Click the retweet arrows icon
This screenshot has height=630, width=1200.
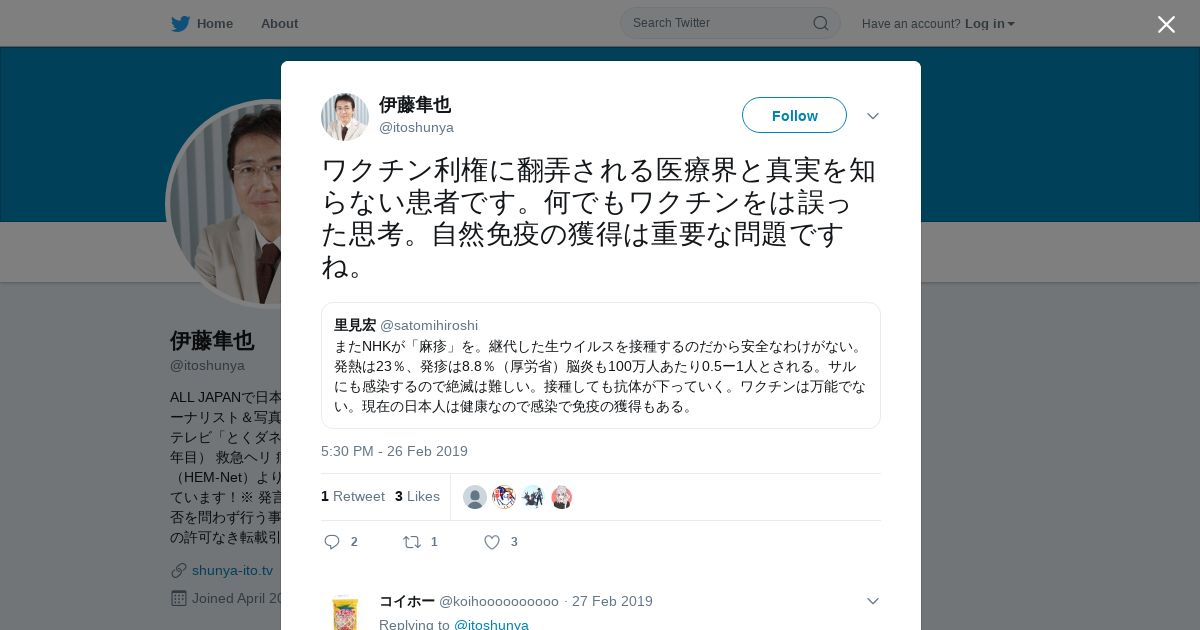pyautogui.click(x=412, y=542)
